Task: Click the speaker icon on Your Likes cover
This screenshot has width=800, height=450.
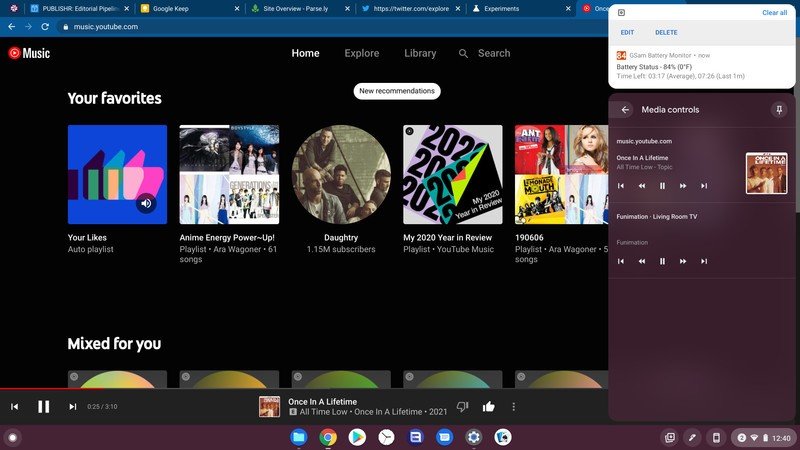Action: point(146,203)
